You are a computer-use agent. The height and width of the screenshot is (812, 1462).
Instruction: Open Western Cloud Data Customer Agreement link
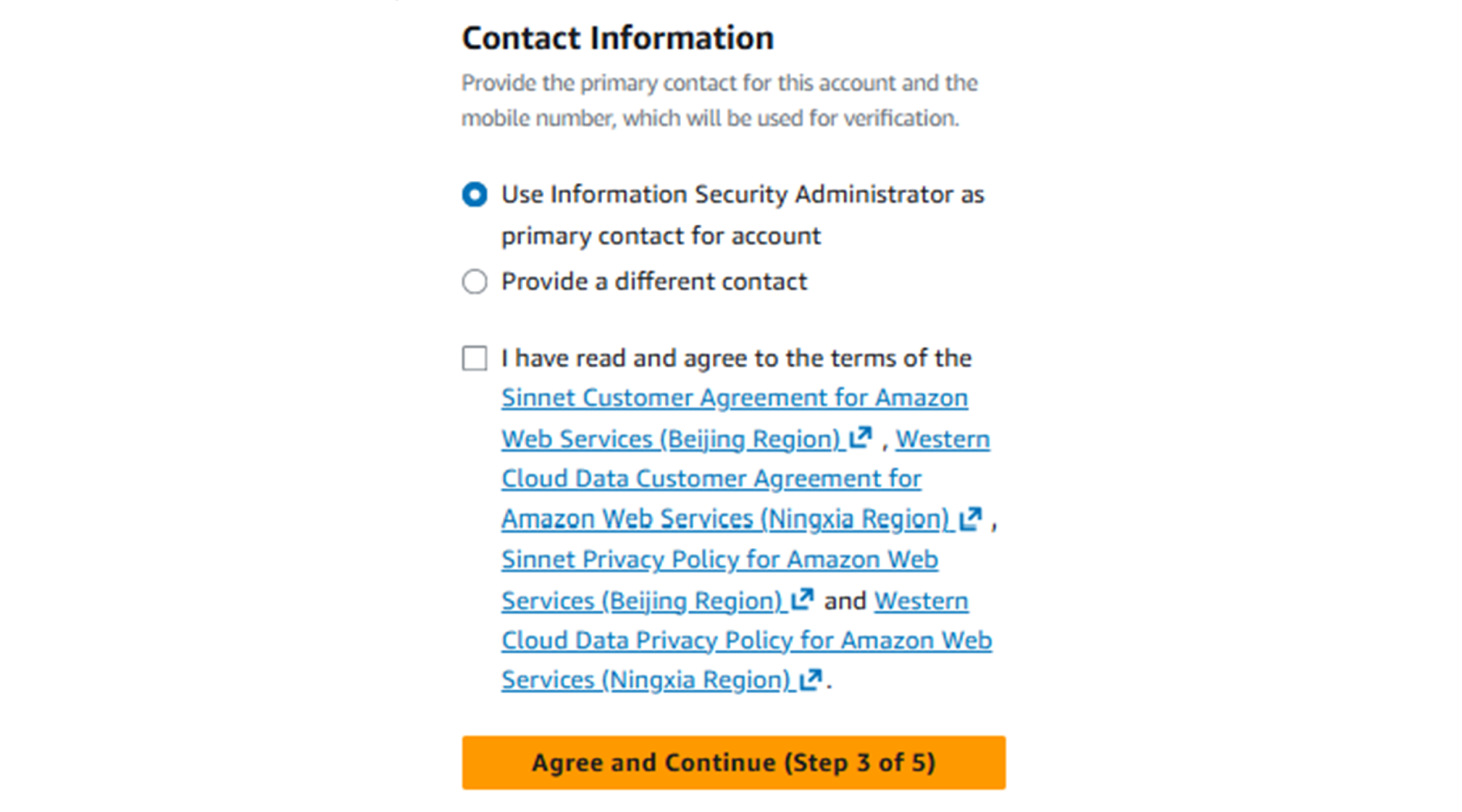tap(943, 439)
